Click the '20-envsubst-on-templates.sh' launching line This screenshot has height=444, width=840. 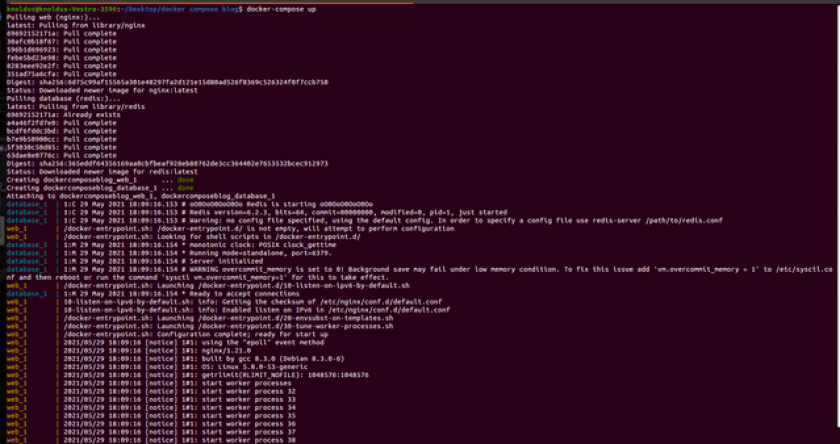200,318
